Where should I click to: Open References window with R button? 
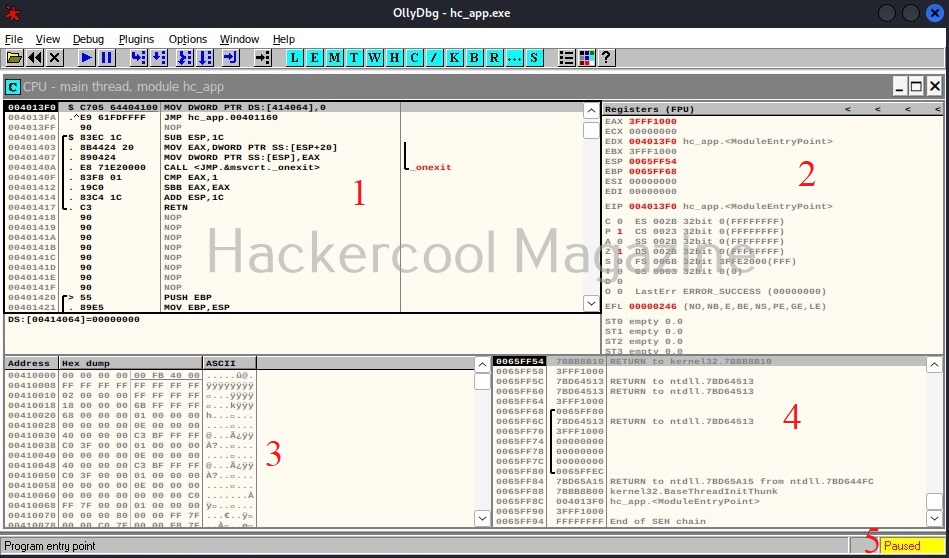click(x=494, y=58)
